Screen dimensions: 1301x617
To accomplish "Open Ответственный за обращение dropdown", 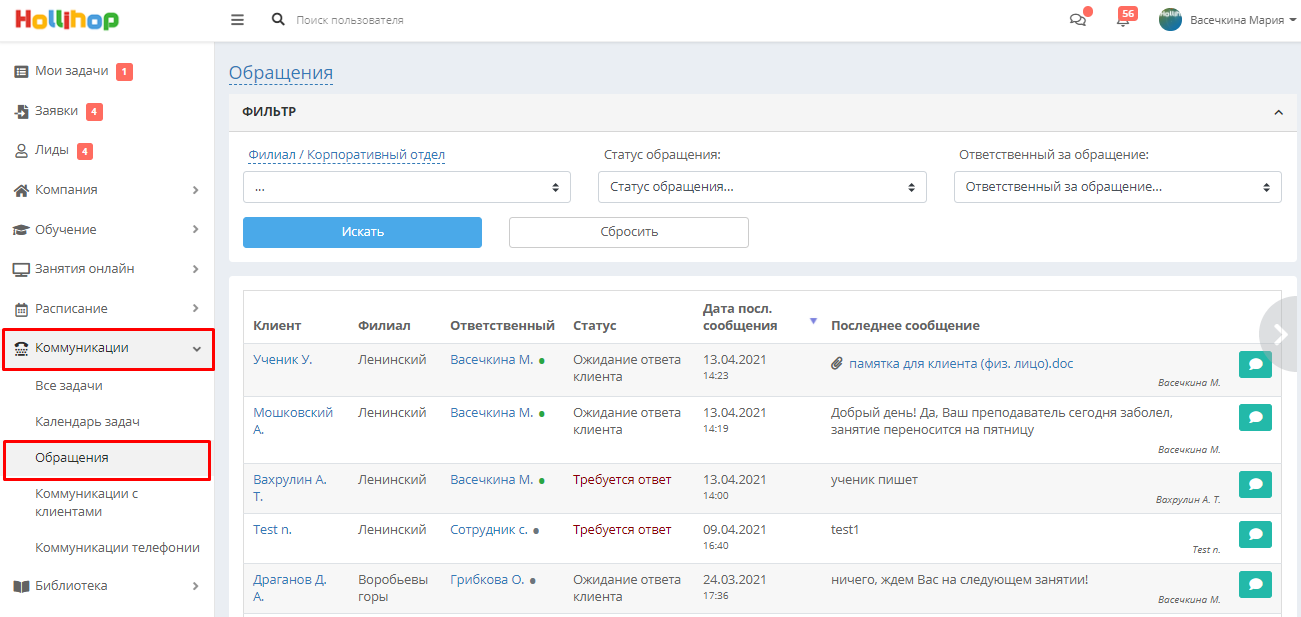I will (x=1118, y=187).
